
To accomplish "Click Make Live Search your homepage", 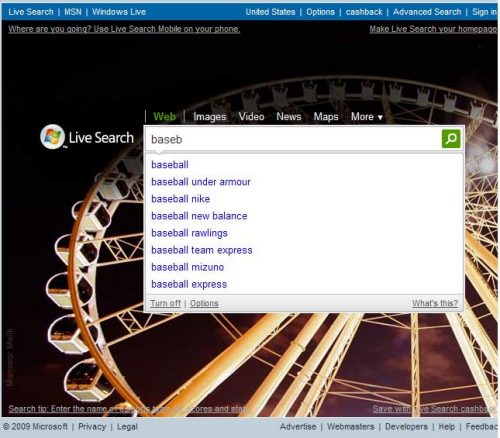I will point(433,29).
